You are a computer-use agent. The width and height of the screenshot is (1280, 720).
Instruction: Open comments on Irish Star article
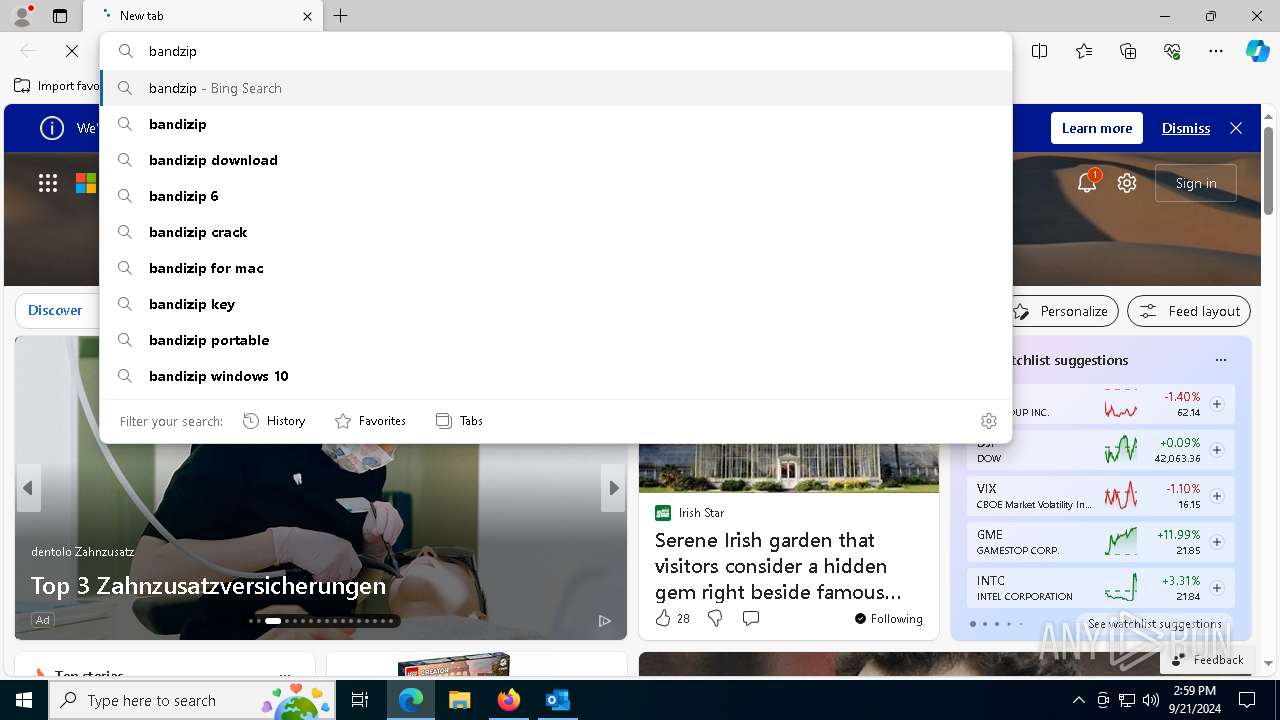click(751, 618)
